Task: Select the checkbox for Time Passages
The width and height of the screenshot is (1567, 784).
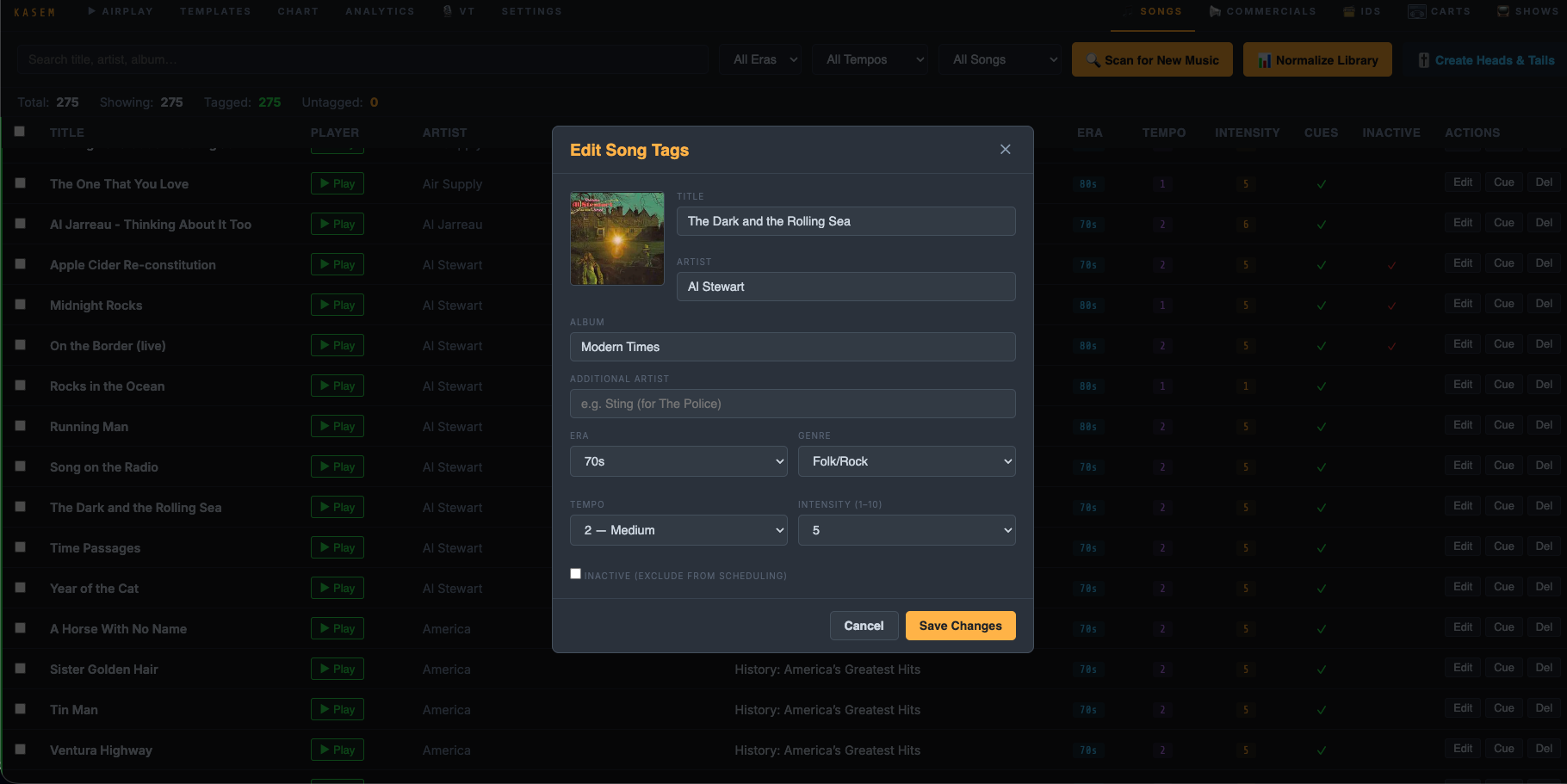Action: click(20, 547)
